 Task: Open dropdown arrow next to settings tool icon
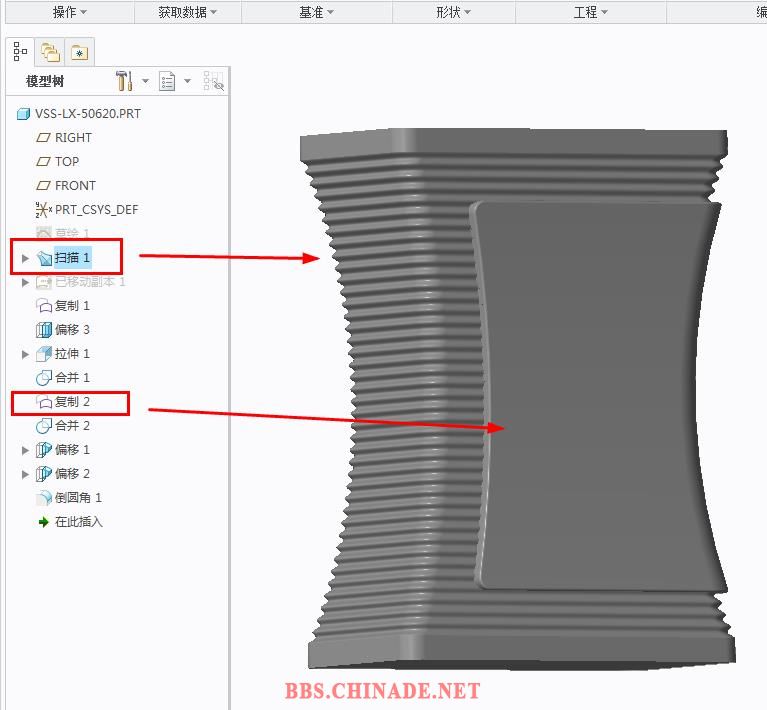point(145,81)
